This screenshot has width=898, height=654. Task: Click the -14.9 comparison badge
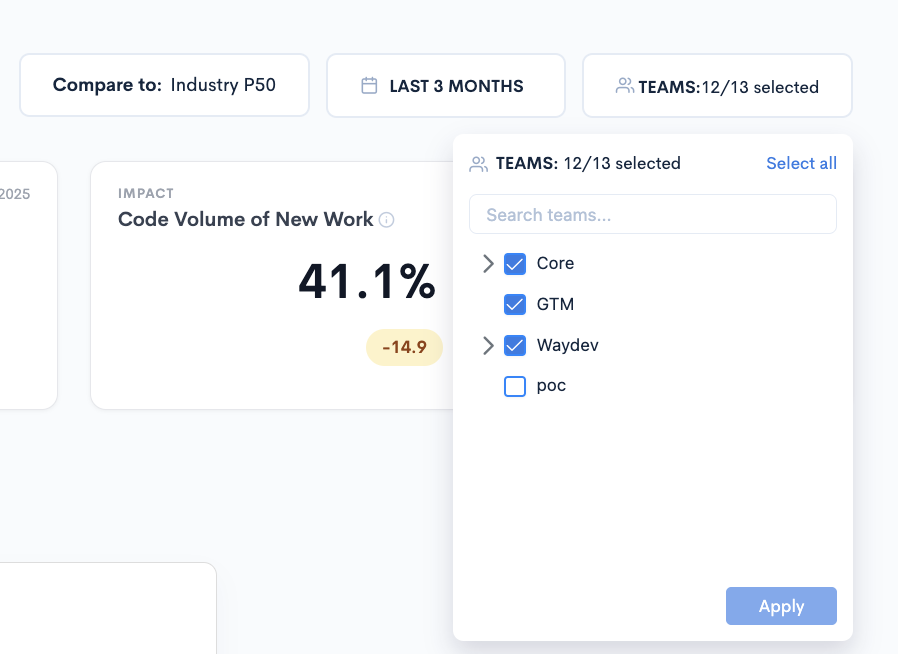404,347
